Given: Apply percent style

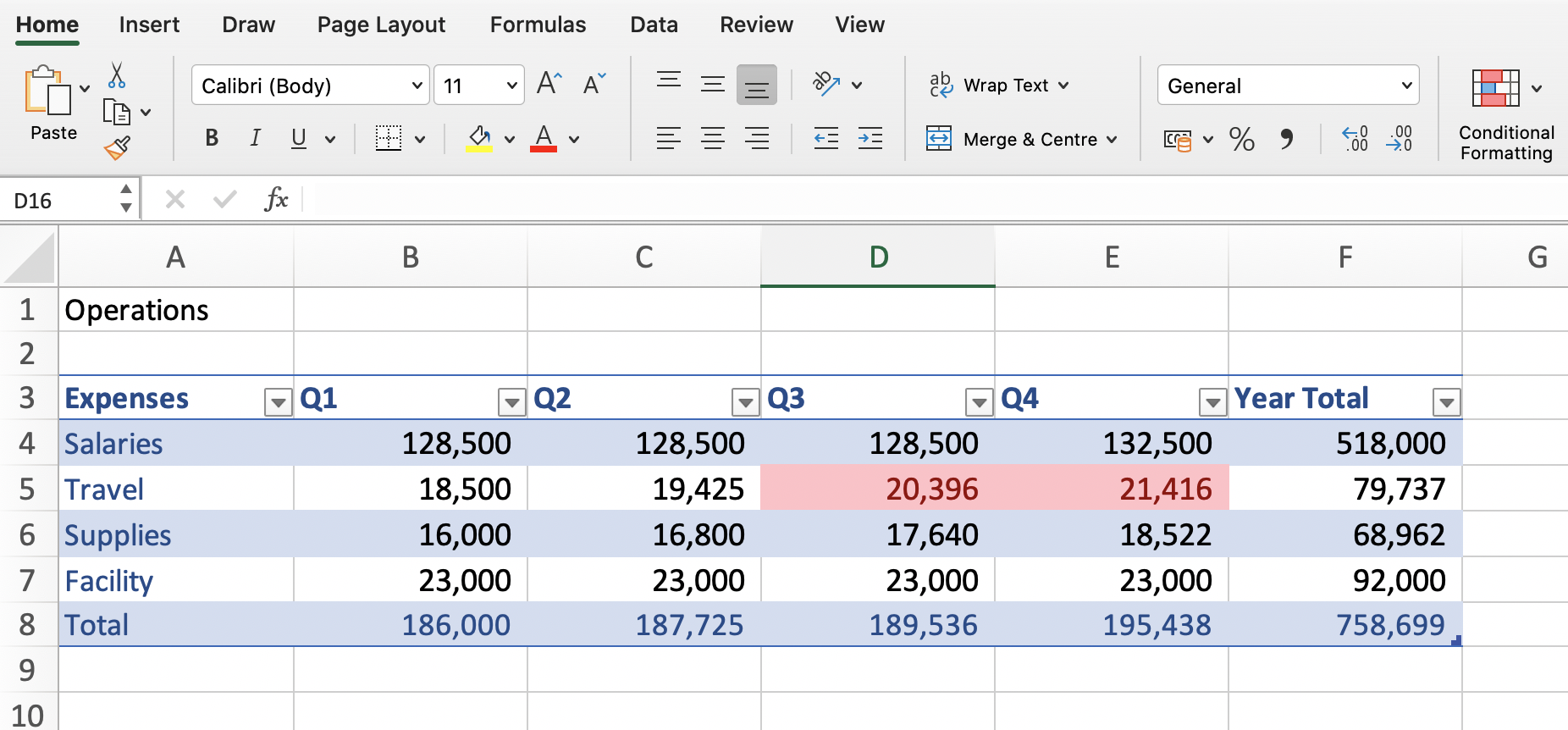Looking at the screenshot, I should pyautogui.click(x=1242, y=139).
